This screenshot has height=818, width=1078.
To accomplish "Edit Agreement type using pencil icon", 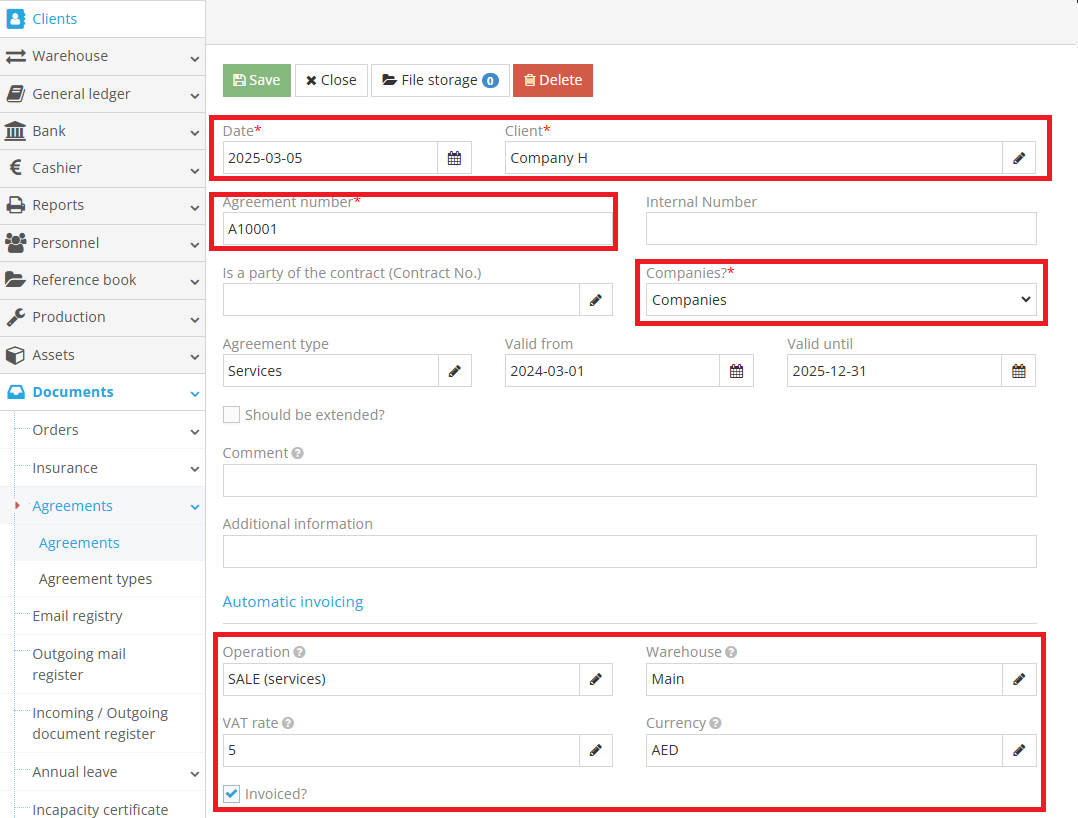I will [x=454, y=371].
